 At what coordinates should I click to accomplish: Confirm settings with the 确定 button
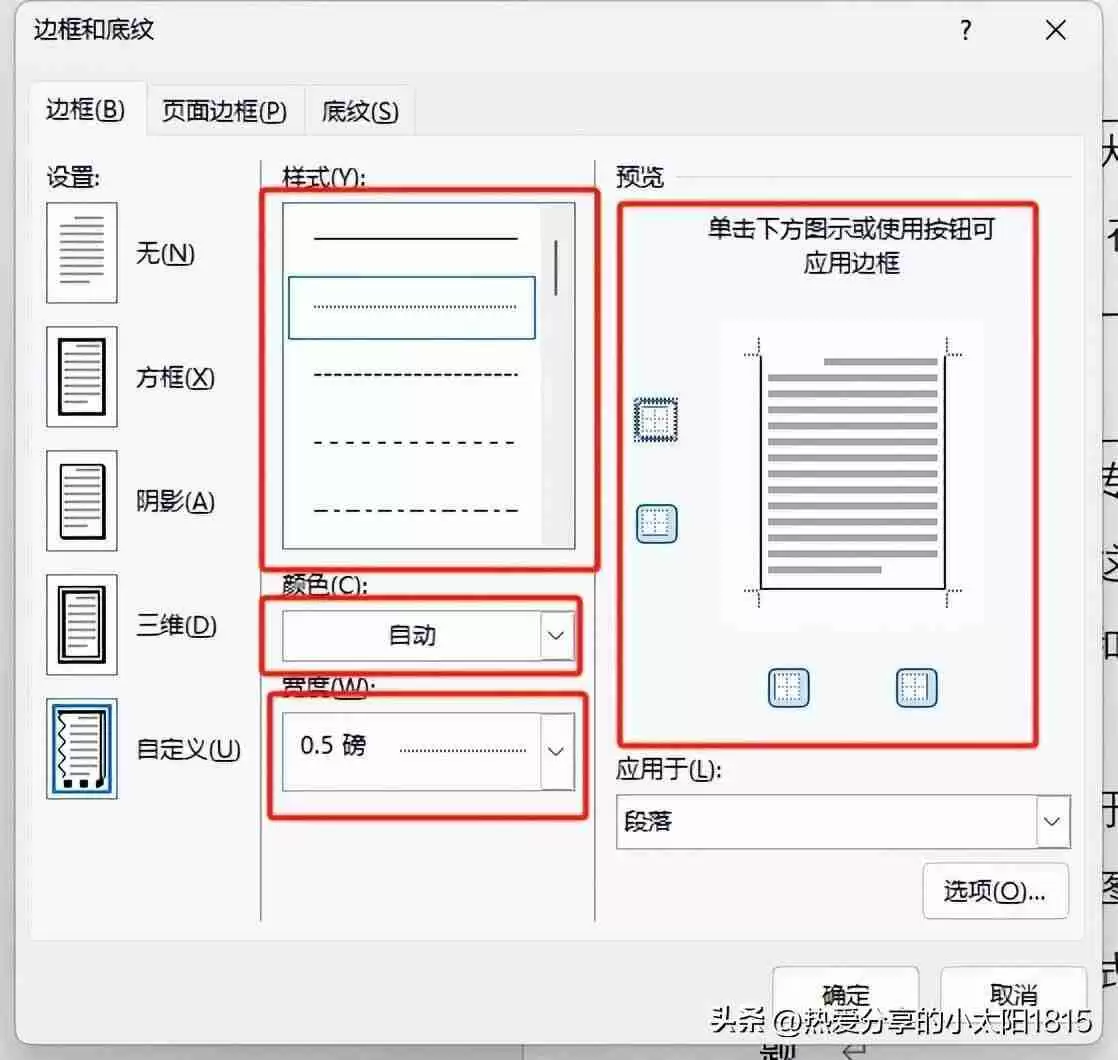coord(845,994)
